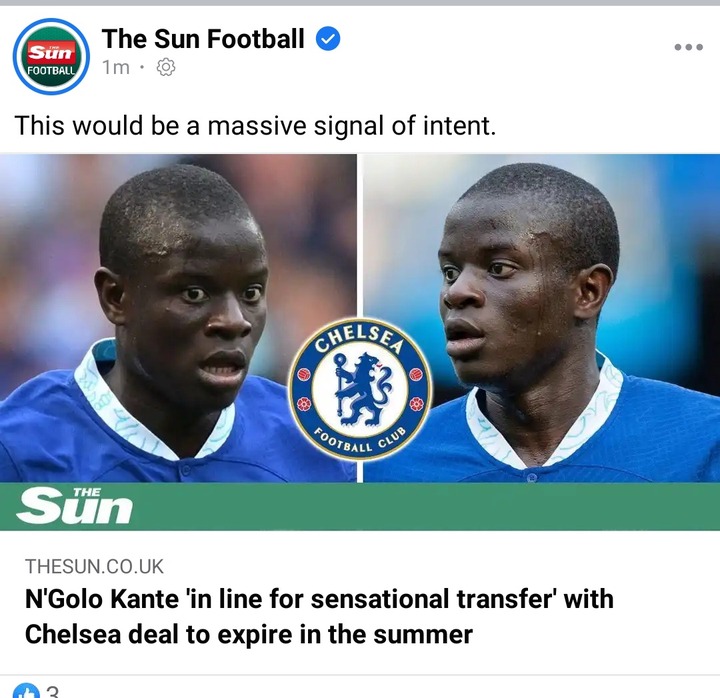Open the three-dot post options menu
The width and height of the screenshot is (720, 698).
688,47
